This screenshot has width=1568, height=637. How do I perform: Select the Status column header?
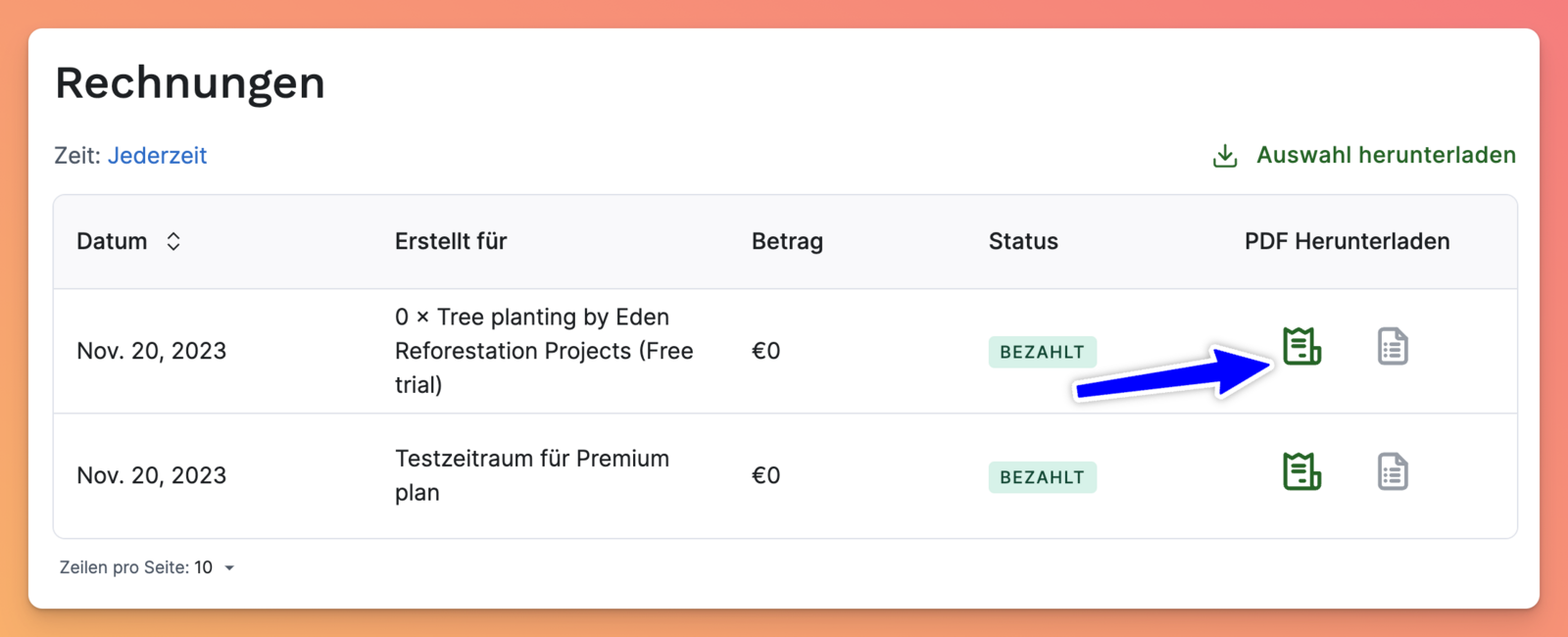click(1023, 242)
